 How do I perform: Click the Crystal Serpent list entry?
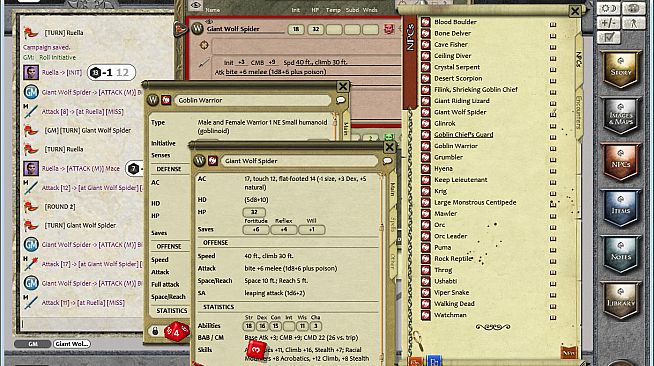coord(457,67)
